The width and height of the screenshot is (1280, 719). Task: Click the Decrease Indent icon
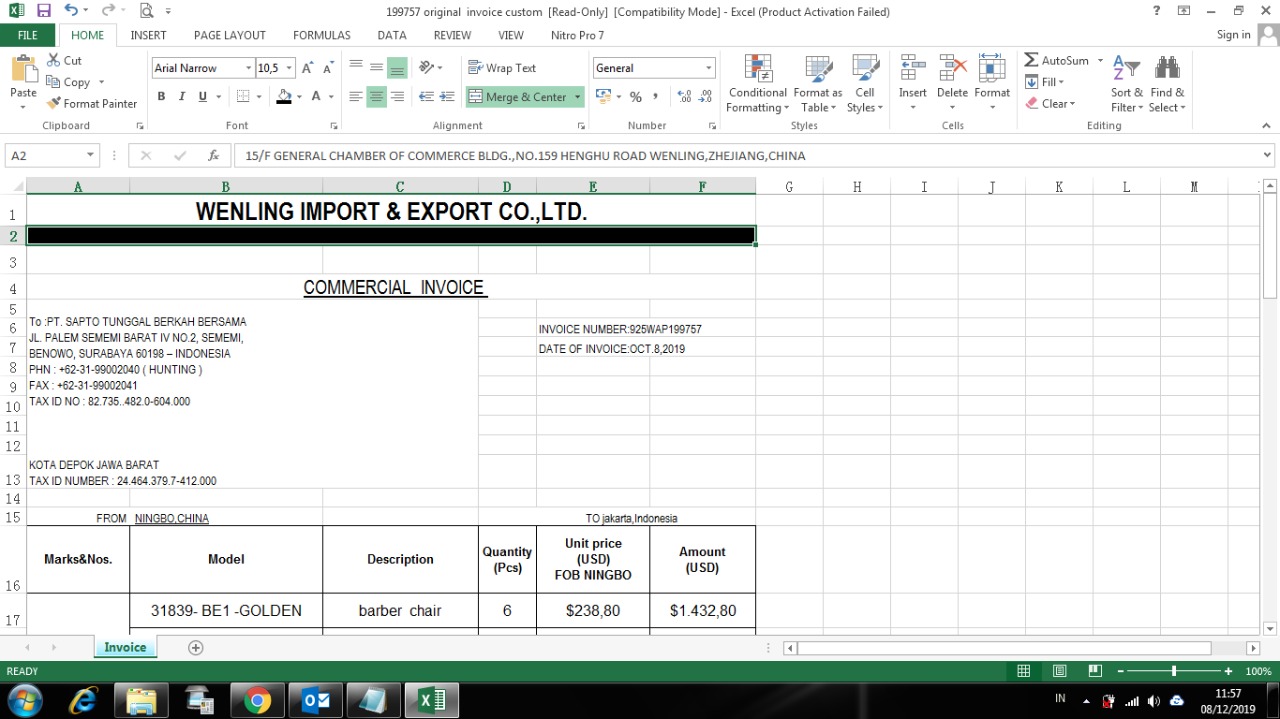pyautogui.click(x=426, y=97)
